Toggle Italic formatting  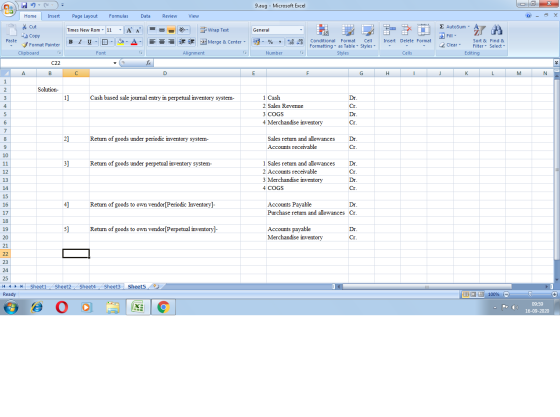point(80,42)
